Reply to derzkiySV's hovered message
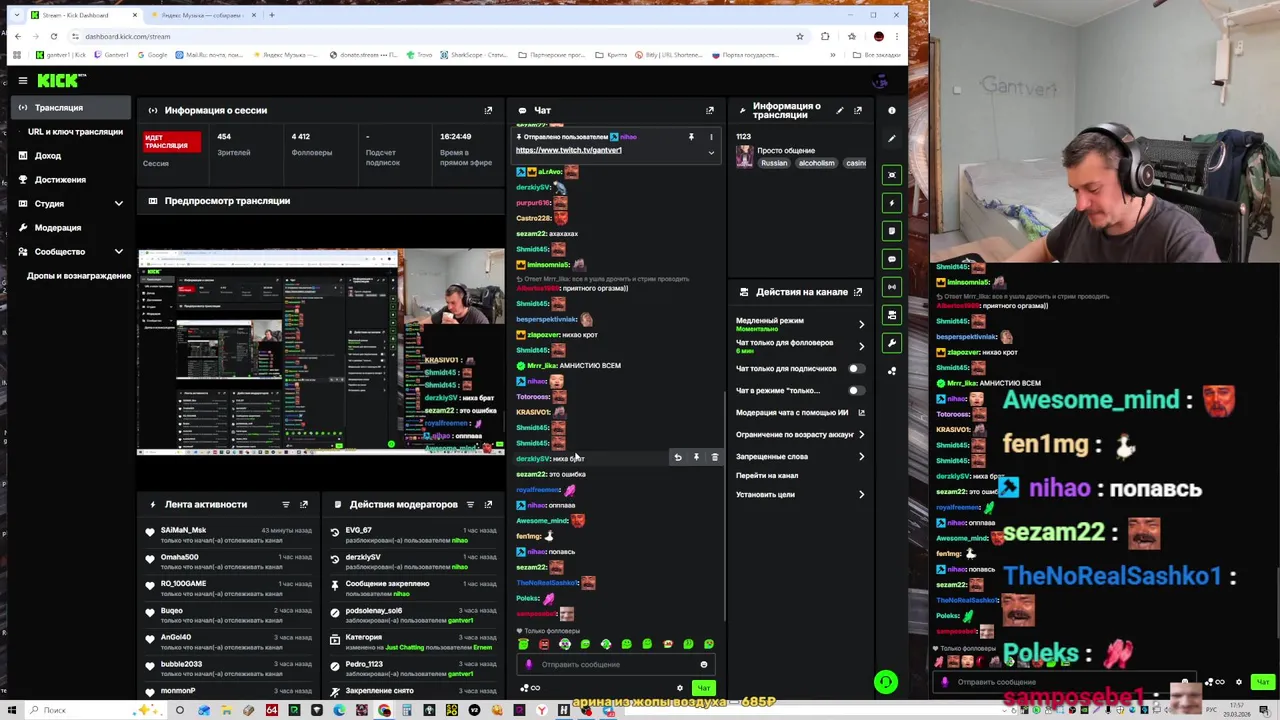The width and height of the screenshot is (1280, 720). coord(677,457)
